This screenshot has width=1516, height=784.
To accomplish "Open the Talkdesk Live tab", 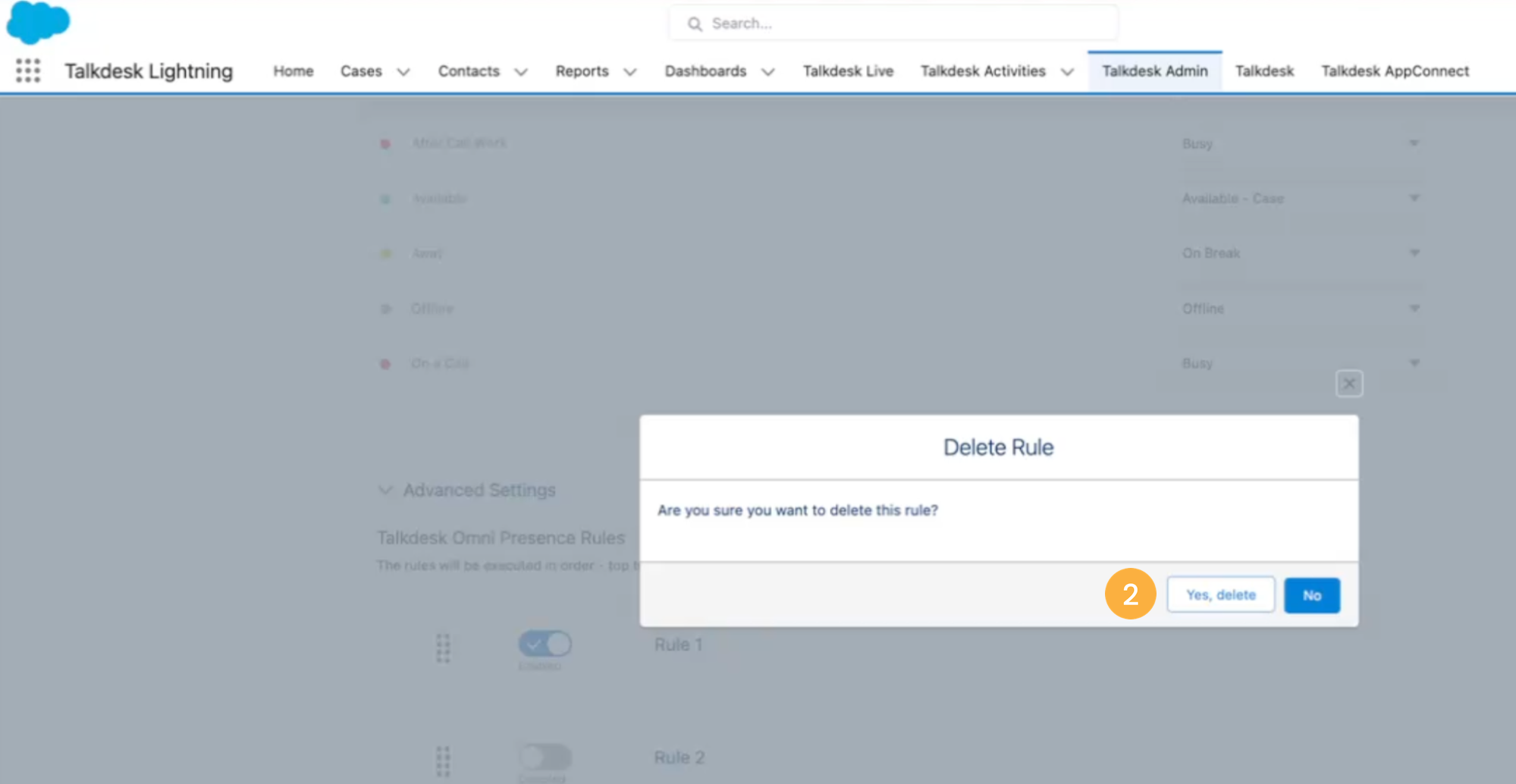I will coord(848,71).
